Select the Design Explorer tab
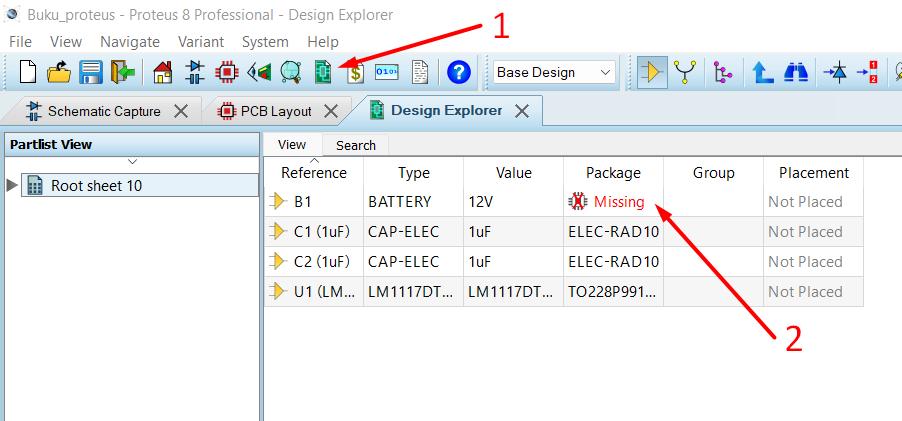Screen dimensions: 902x421 tap(446, 110)
